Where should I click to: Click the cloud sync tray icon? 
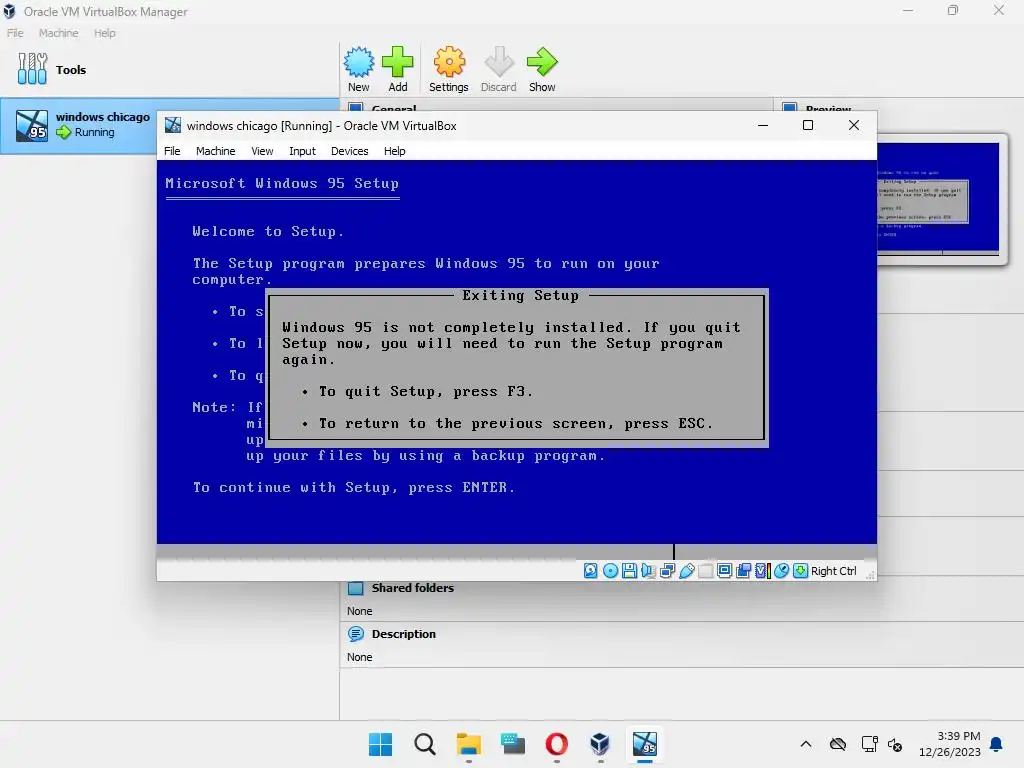(x=838, y=744)
